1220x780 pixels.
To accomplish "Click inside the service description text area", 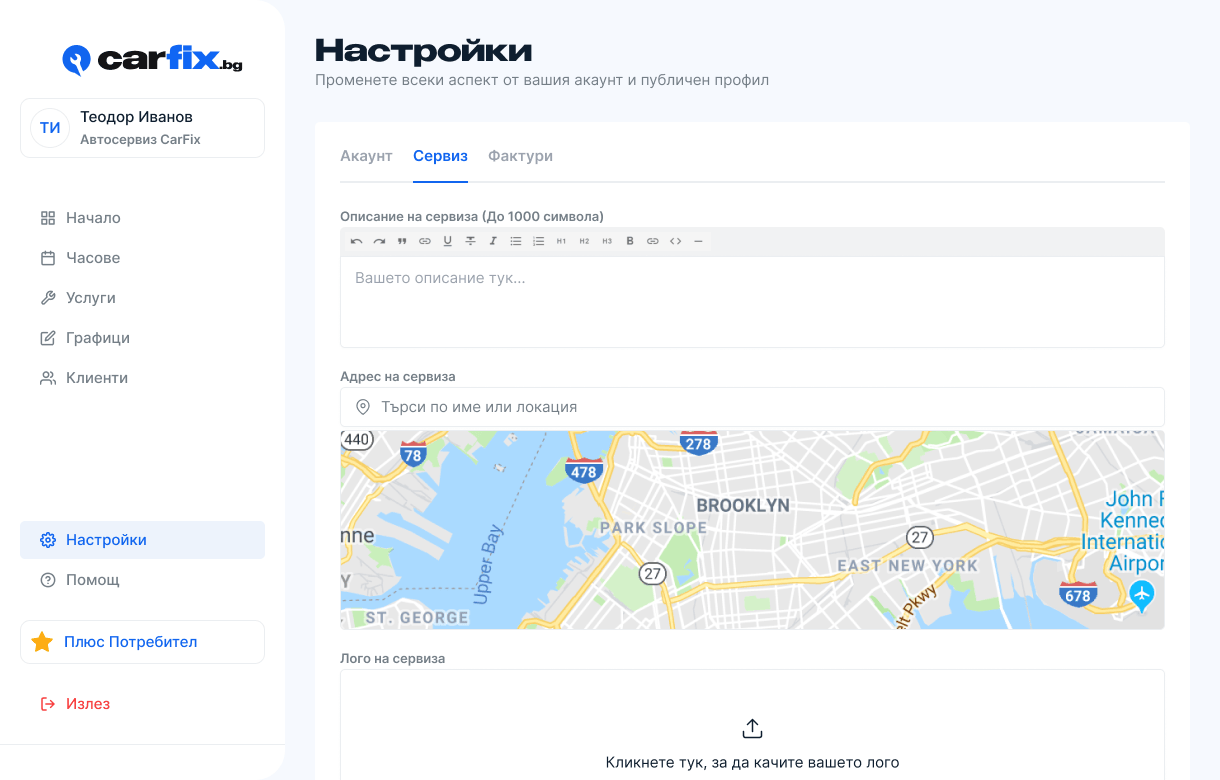I will click(x=752, y=302).
